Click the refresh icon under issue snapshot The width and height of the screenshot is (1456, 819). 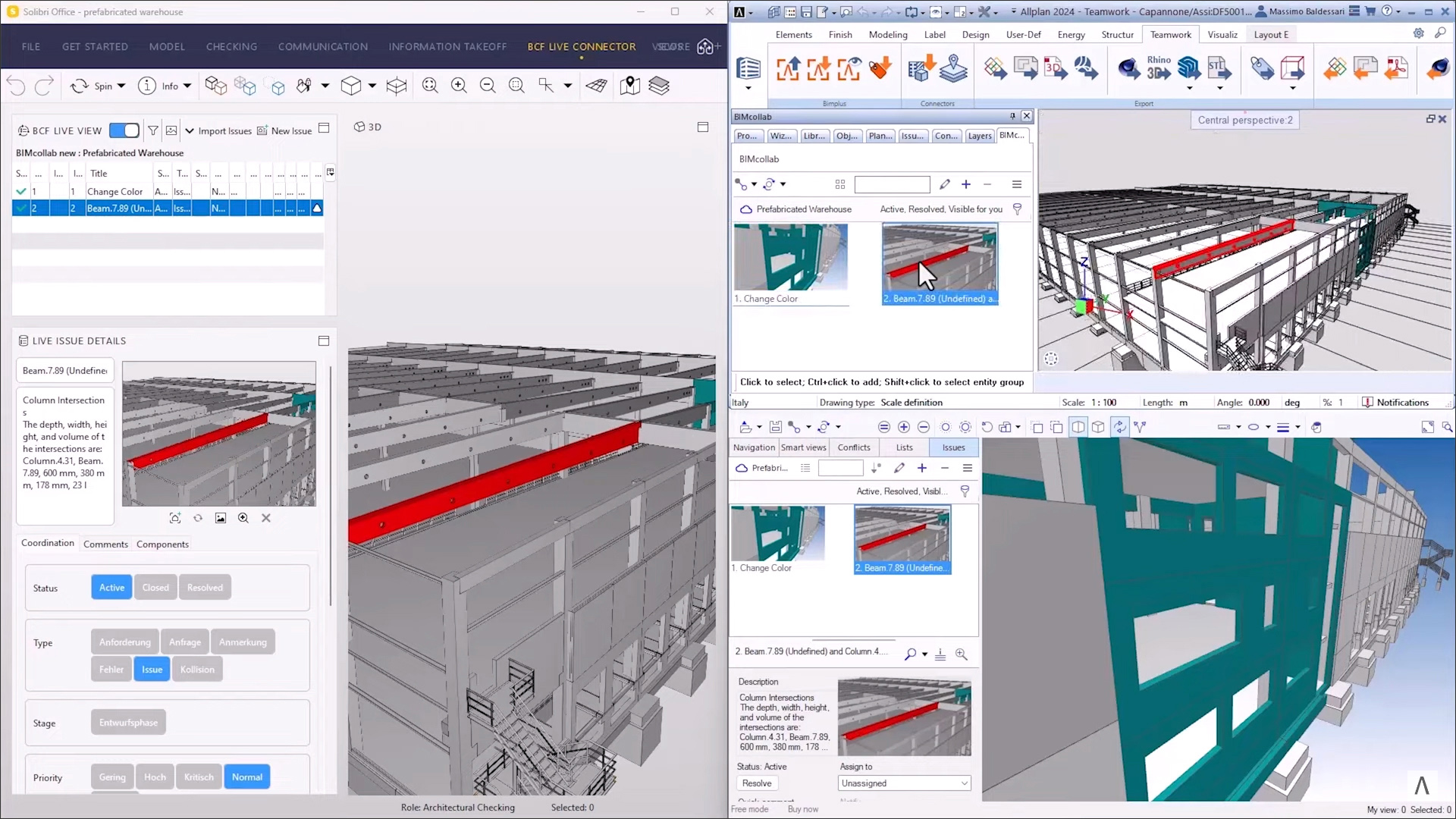(x=198, y=518)
